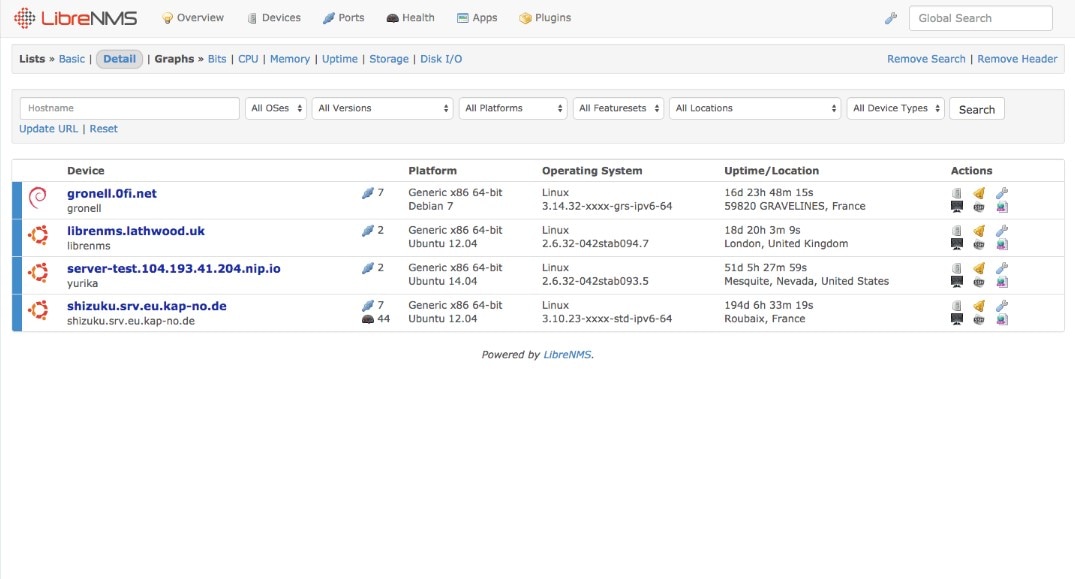Click view device icon for shizuku.srv.eu.kap-no.de
Viewport: 1075px width, 579px height.
(x=957, y=305)
